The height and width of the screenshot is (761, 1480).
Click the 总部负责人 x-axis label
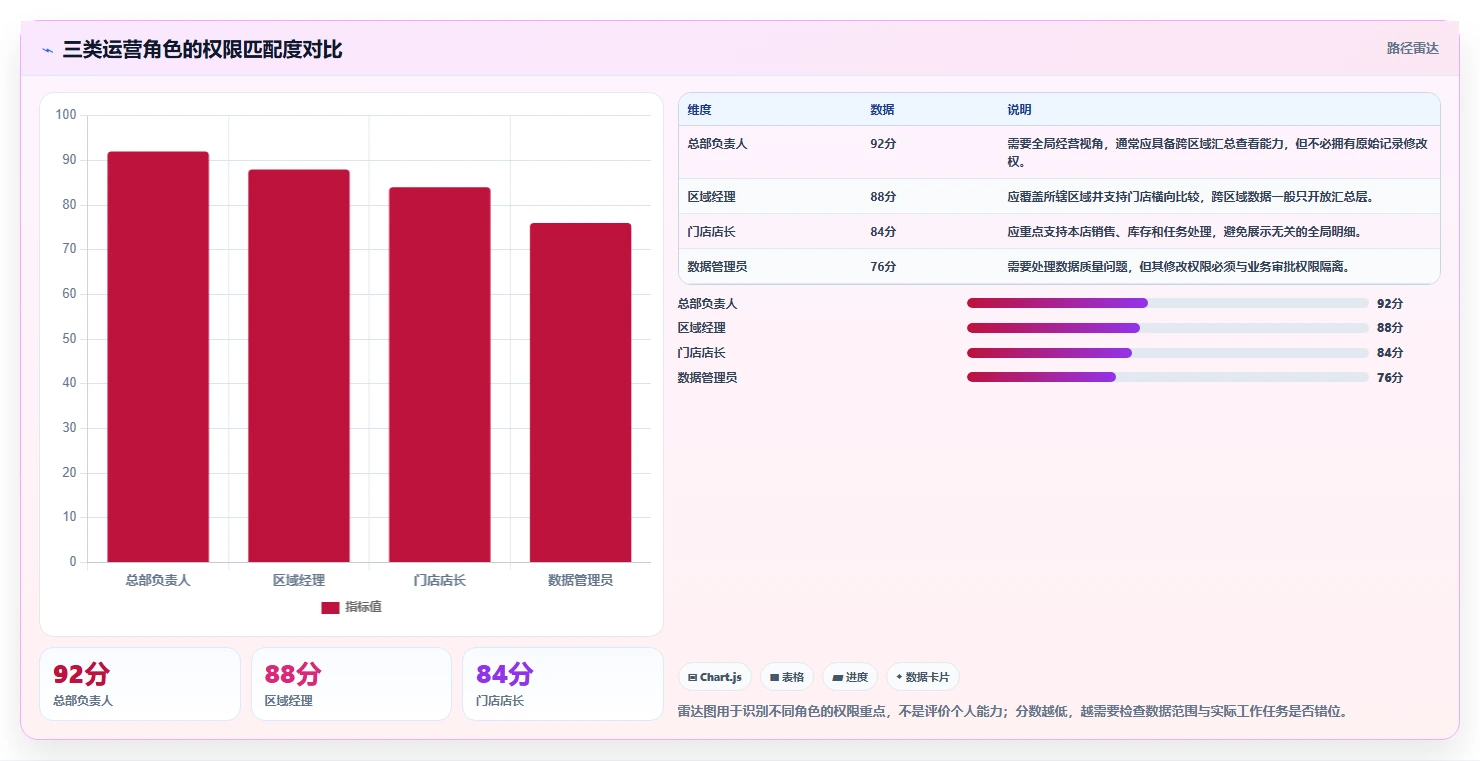click(x=158, y=580)
